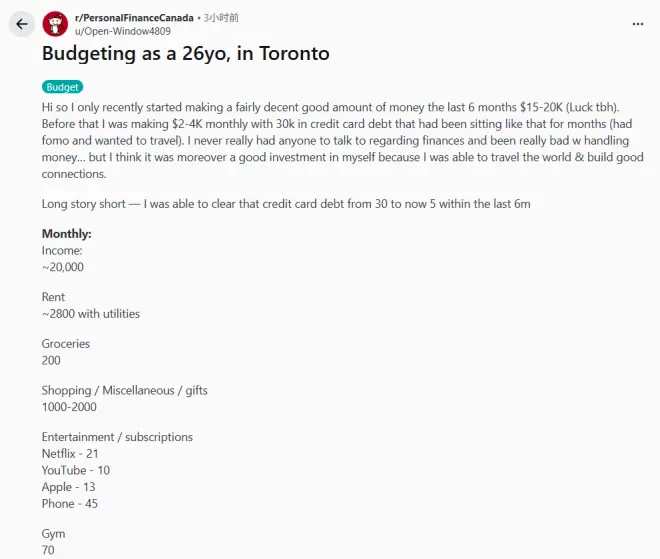Go back using the left arrow button

click(x=21, y=24)
